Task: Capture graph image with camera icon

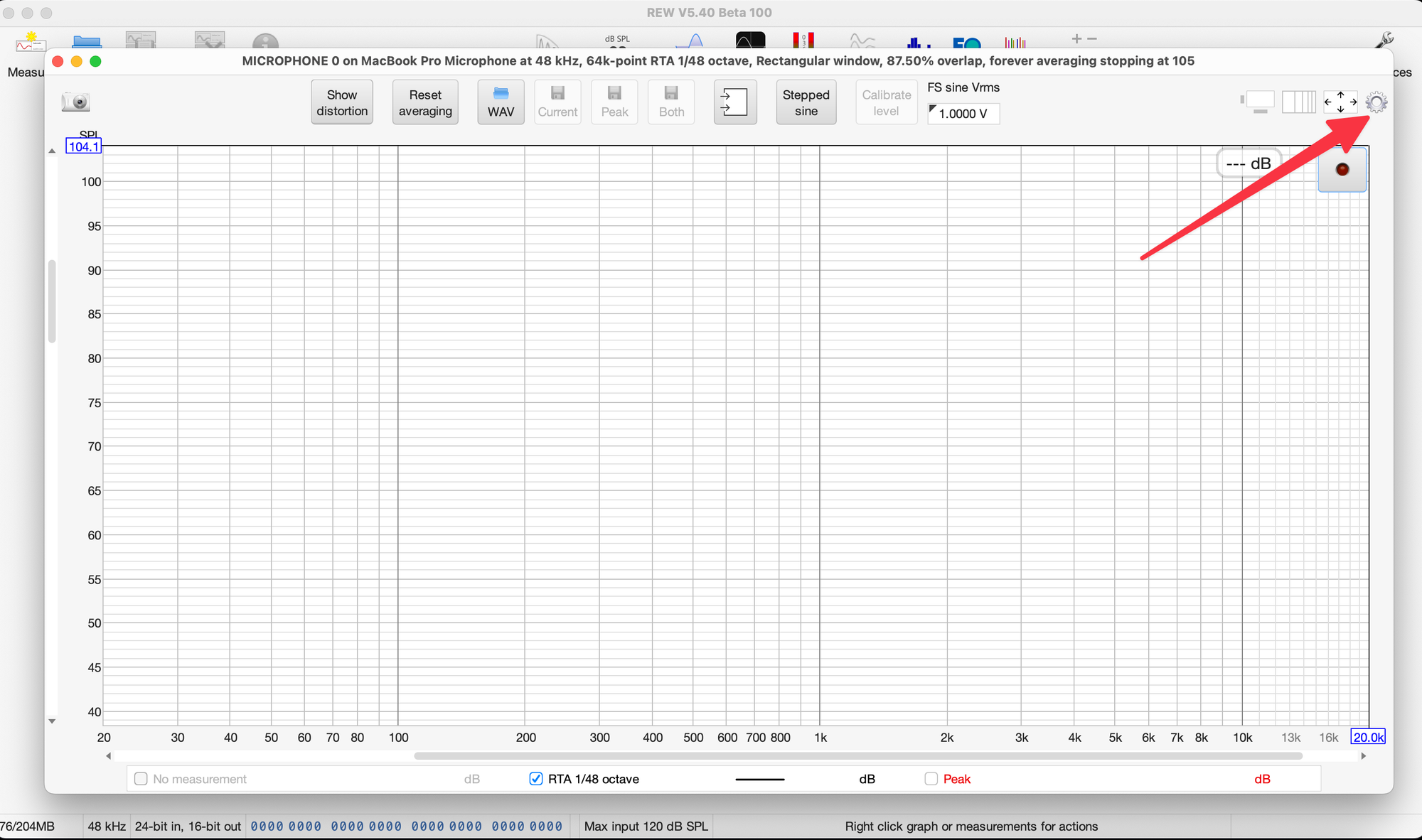Action: pyautogui.click(x=76, y=102)
